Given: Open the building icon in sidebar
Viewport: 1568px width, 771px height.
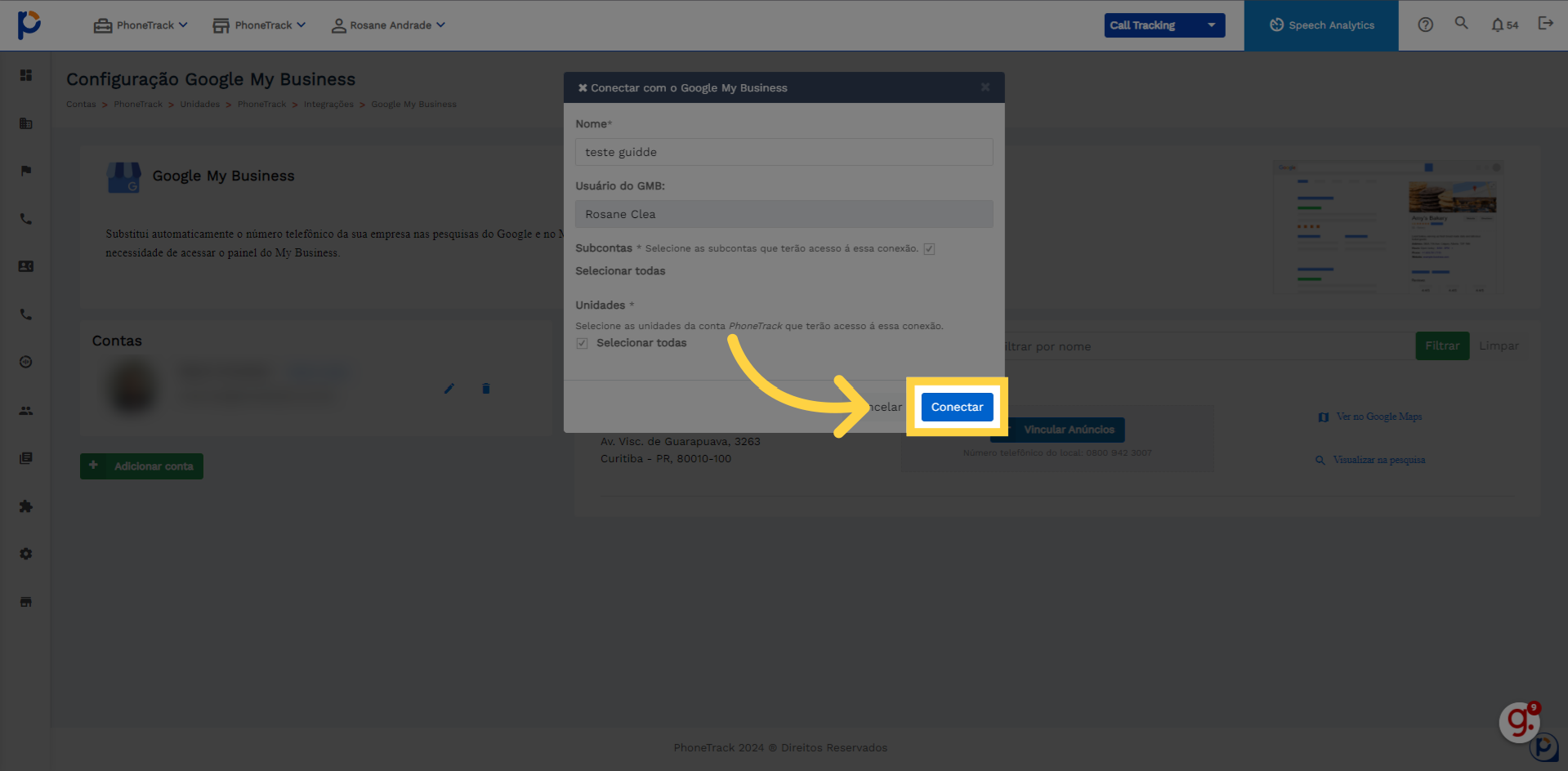Looking at the screenshot, I should 26,123.
